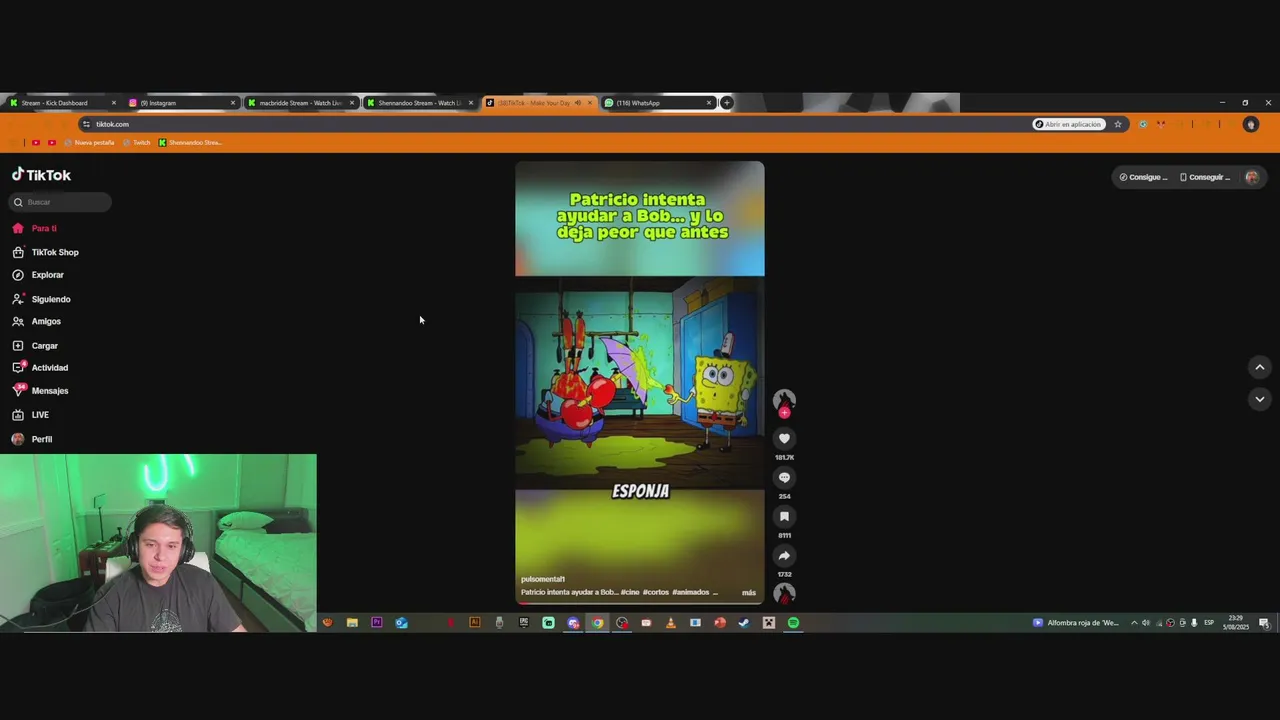Screen dimensions: 1280x720
Task: Switch to the Shennandoo Stream tab
Action: click(x=419, y=103)
